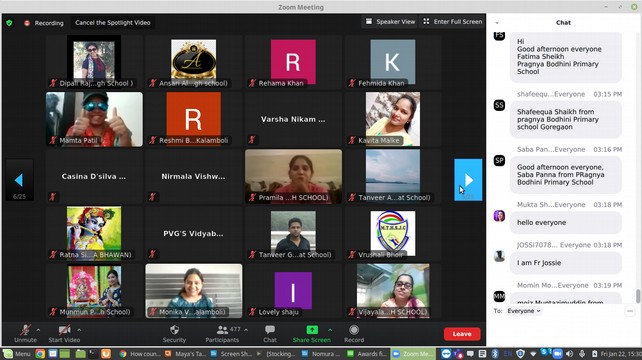642x360 pixels.
Task: Click muted mic icon on Reshmi B tile
Action: pyautogui.click(x=152, y=140)
